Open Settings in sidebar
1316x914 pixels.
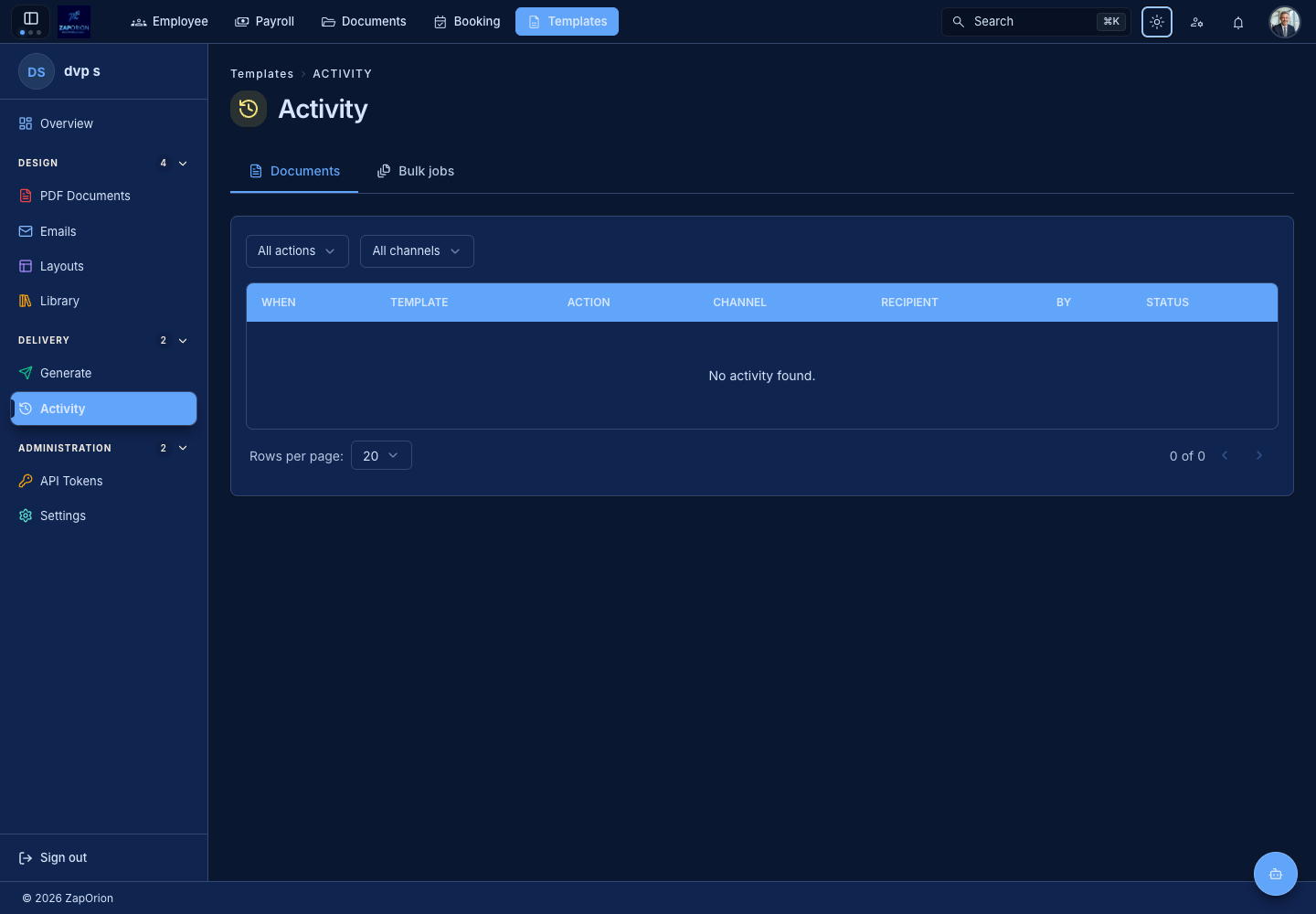point(103,515)
